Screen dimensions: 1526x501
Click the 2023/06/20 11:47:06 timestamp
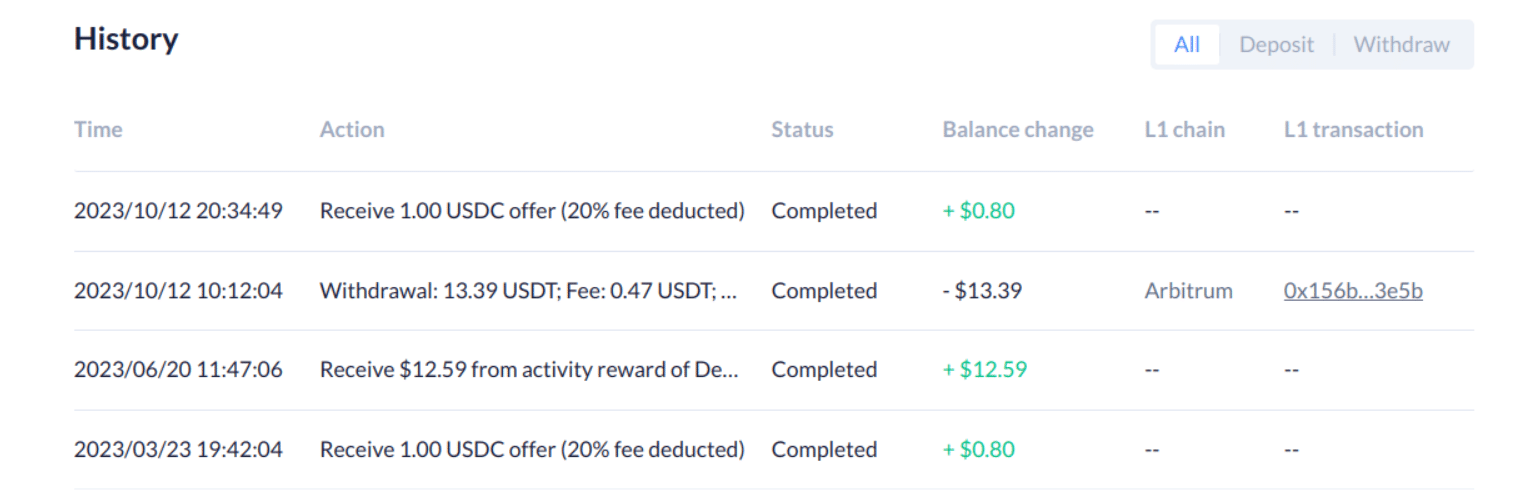(178, 370)
